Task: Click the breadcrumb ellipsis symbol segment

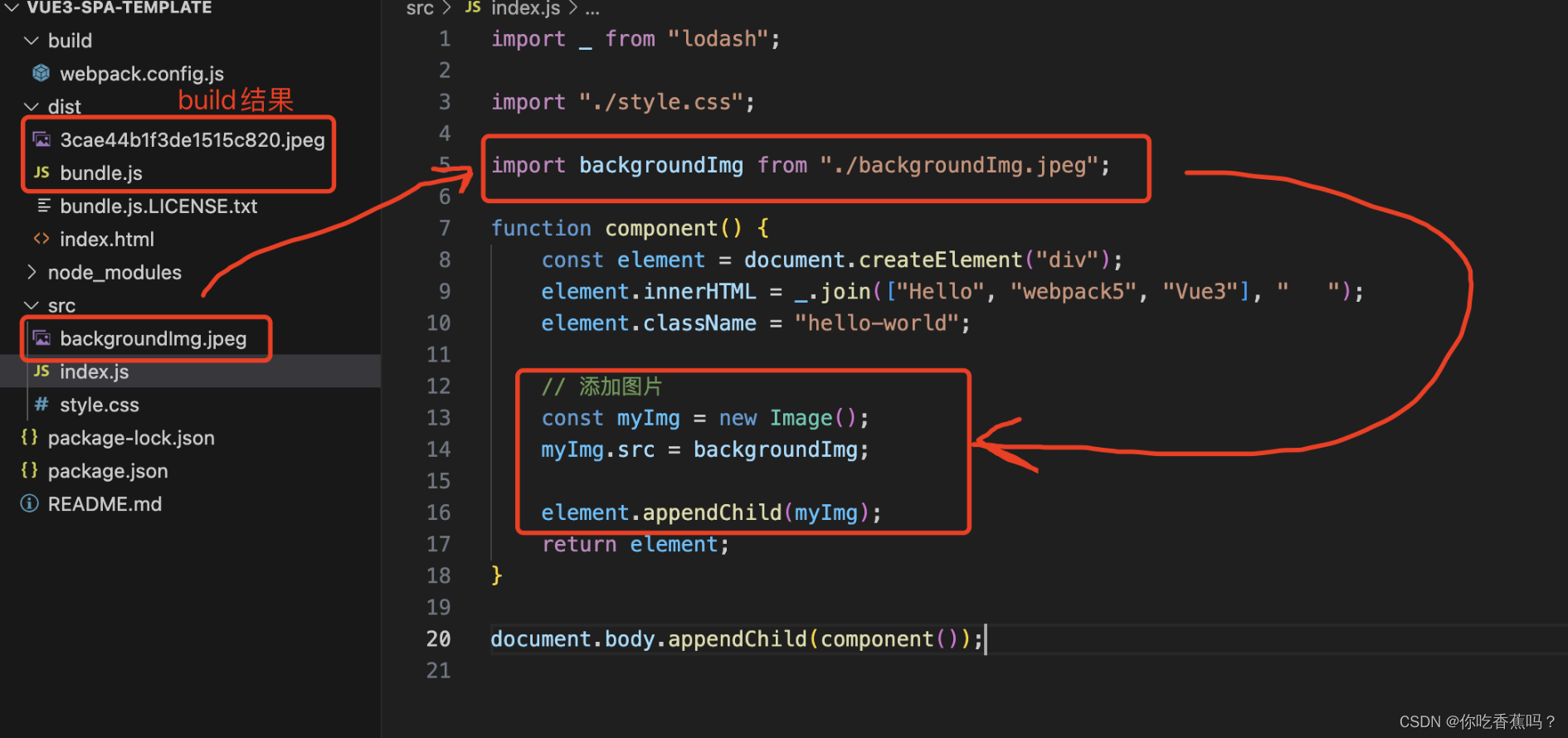Action: tap(592, 10)
